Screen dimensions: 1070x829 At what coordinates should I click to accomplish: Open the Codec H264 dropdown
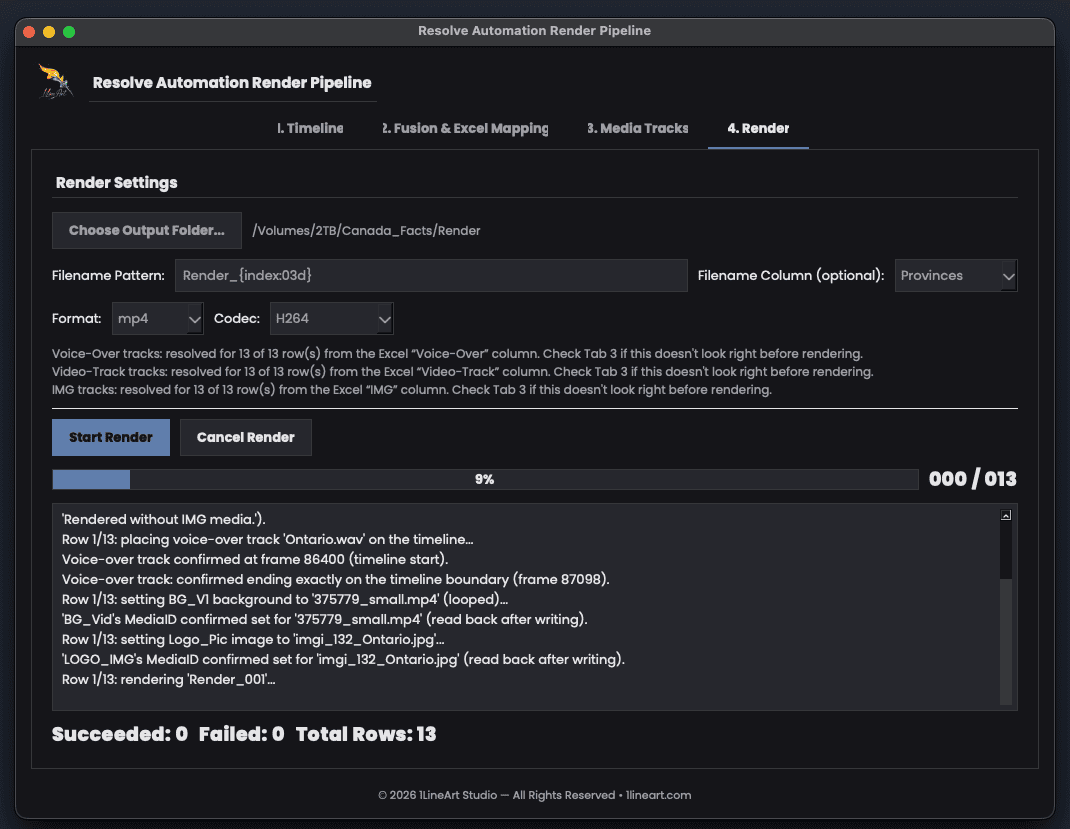332,319
